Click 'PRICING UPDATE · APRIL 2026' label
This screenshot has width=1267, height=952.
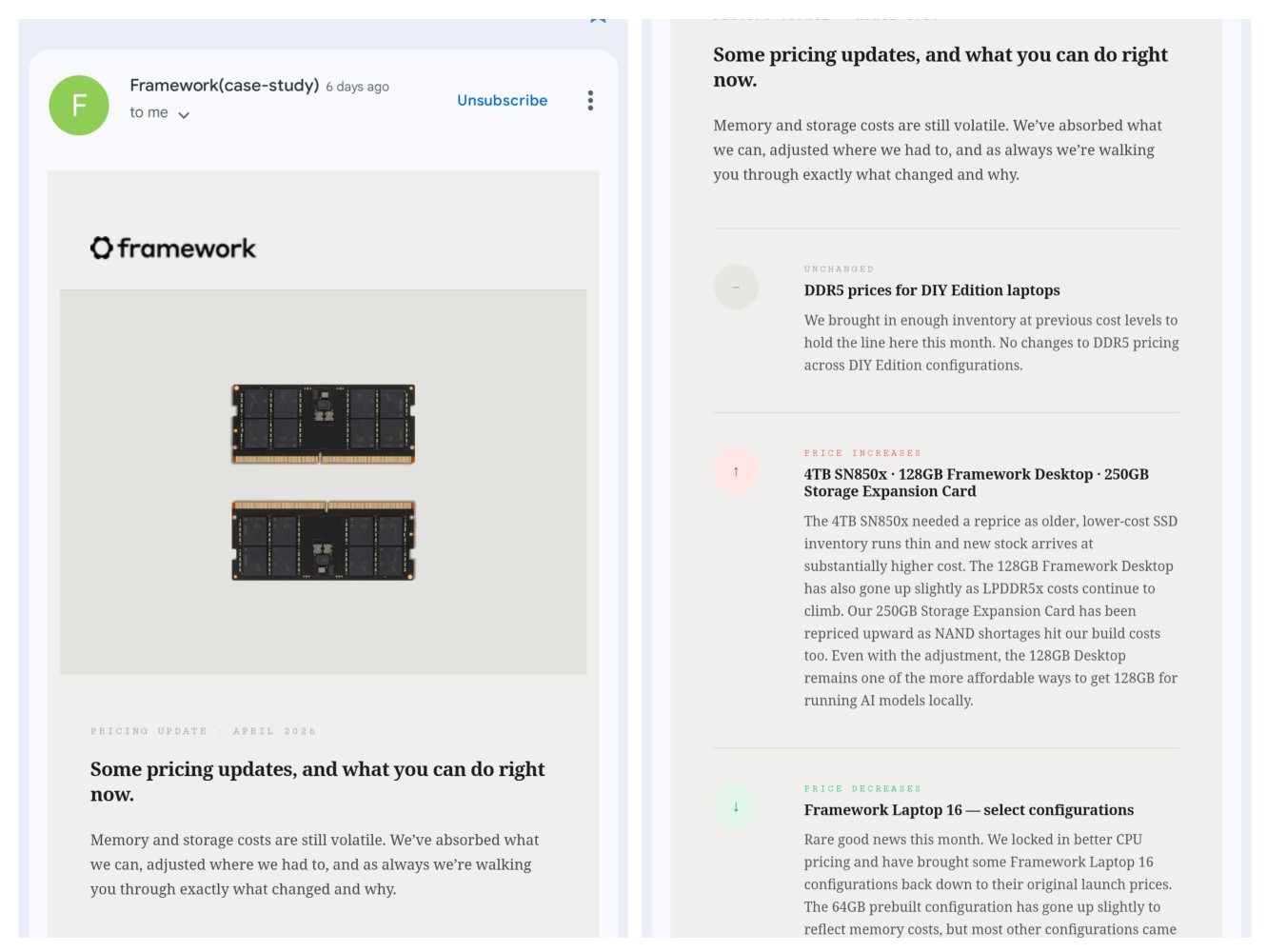point(203,731)
